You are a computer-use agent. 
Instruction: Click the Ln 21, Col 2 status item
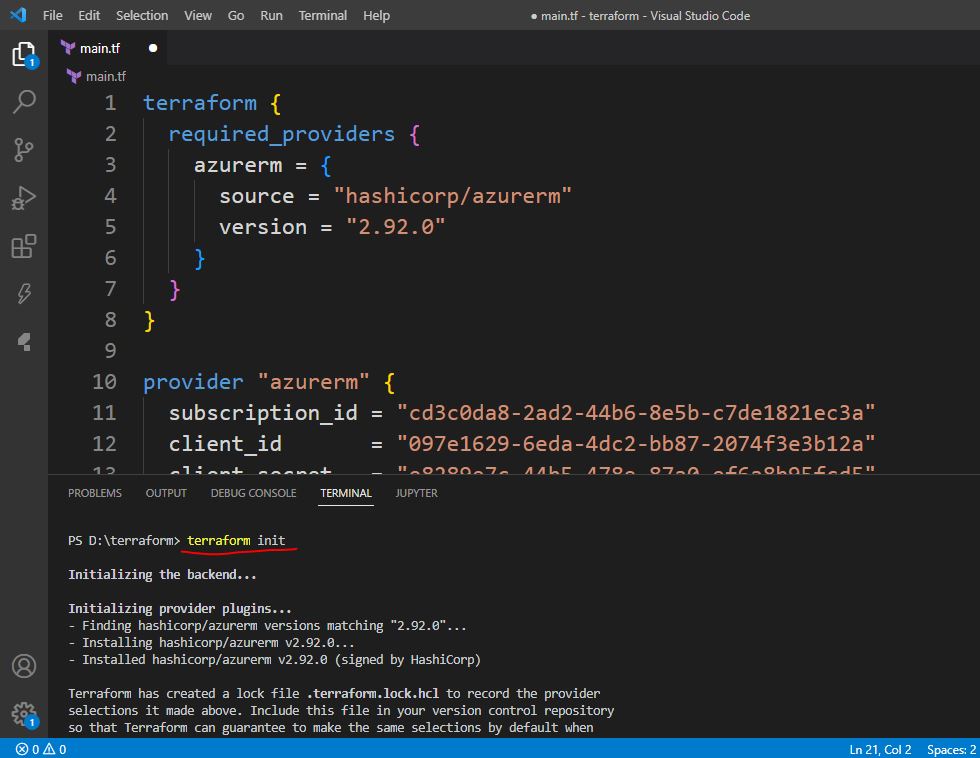point(880,749)
